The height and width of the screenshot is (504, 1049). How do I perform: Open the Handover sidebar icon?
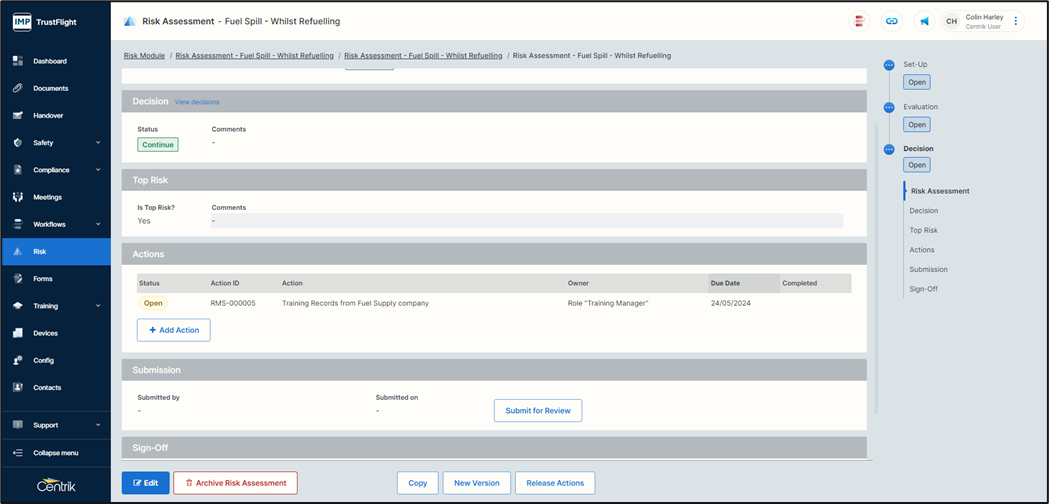(x=18, y=115)
